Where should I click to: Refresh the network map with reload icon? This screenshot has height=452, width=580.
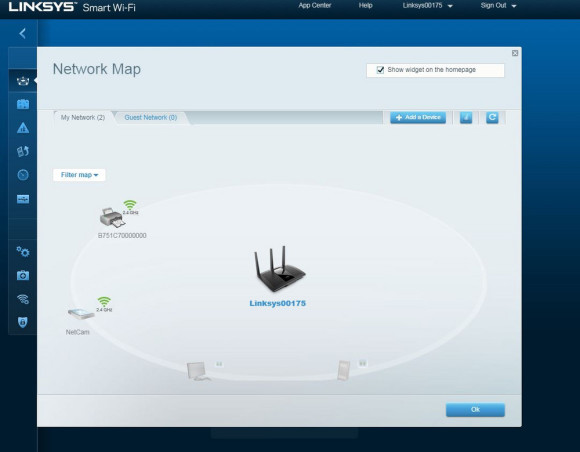tap(492, 118)
